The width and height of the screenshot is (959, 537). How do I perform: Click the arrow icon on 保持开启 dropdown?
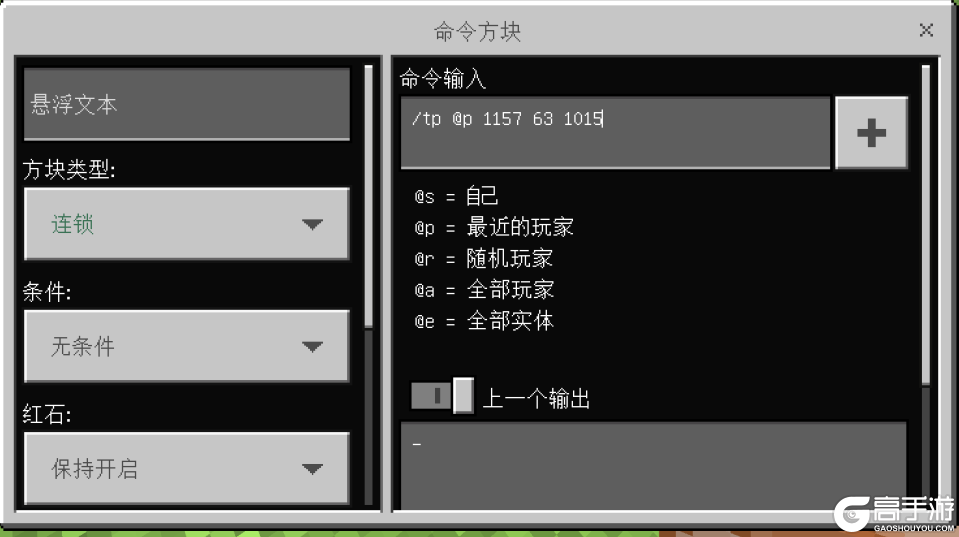313,469
